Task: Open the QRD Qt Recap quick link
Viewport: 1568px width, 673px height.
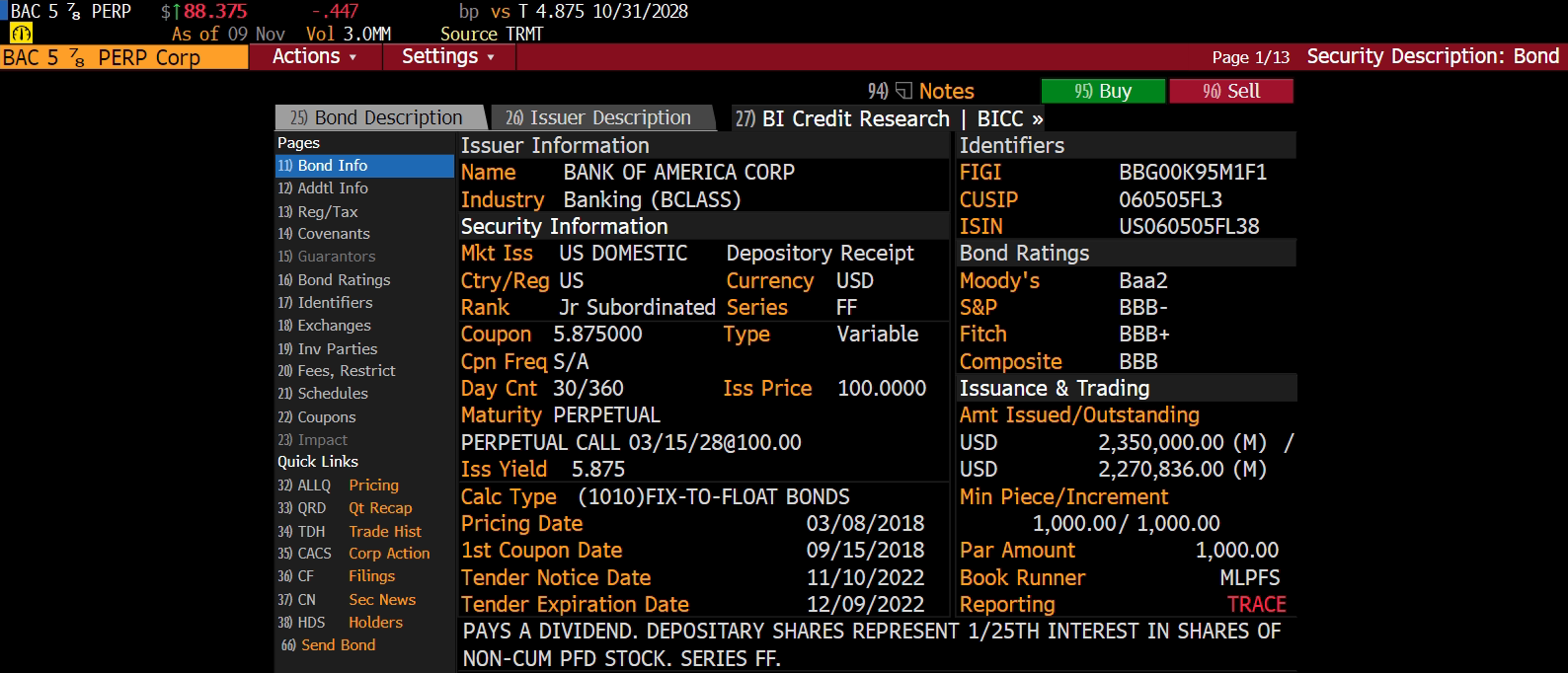Action: click(345, 508)
